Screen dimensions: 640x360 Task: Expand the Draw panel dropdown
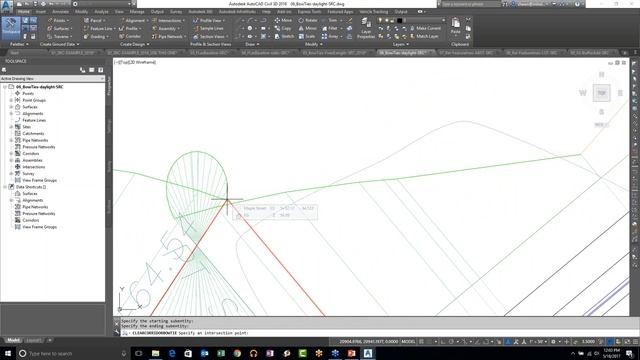coord(252,44)
